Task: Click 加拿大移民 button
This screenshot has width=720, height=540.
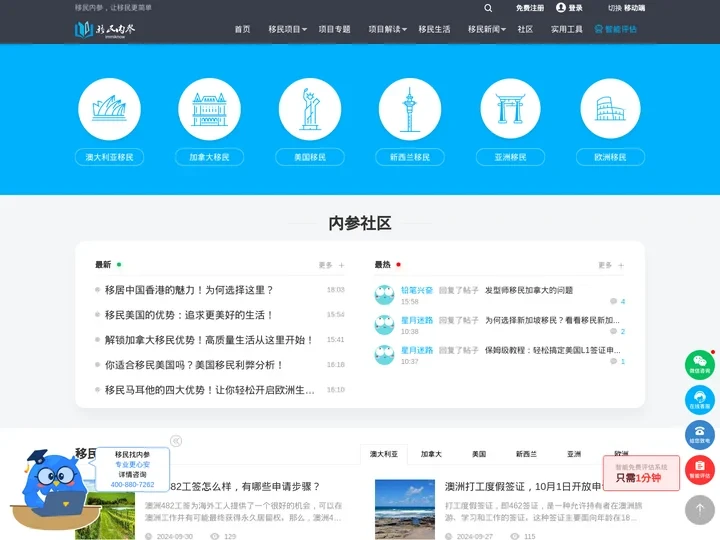Action: tap(209, 157)
